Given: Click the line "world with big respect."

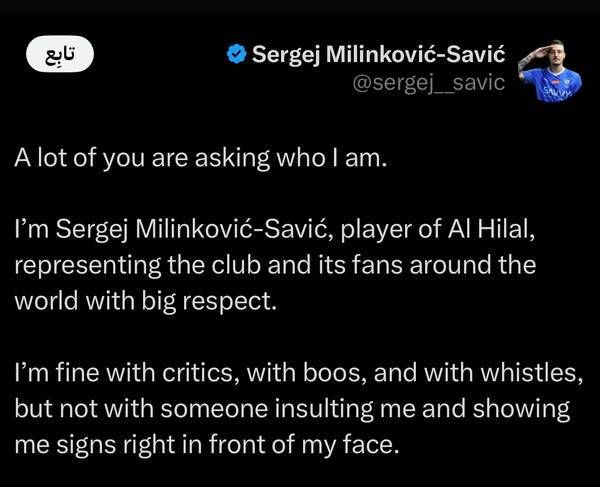Looking at the screenshot, I should point(144,300).
